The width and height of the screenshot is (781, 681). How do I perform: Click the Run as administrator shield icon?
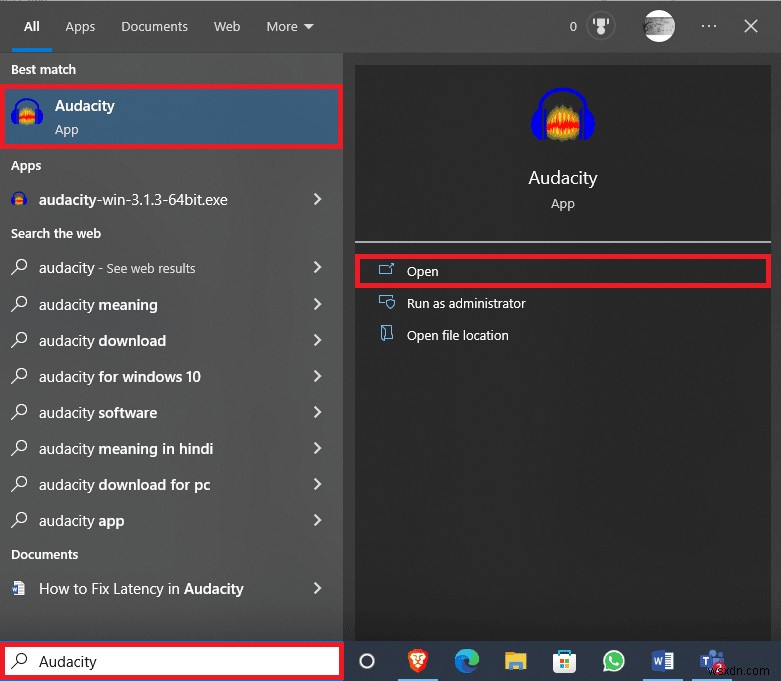[387, 302]
